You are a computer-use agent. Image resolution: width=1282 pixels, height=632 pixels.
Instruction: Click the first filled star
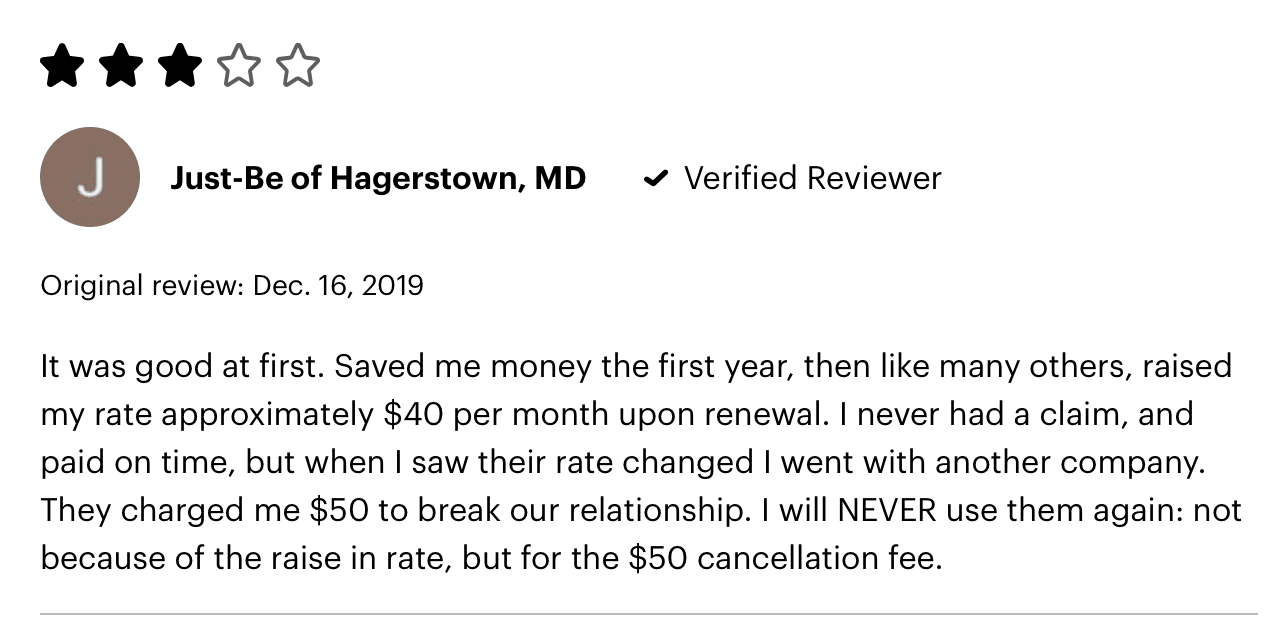pos(61,66)
